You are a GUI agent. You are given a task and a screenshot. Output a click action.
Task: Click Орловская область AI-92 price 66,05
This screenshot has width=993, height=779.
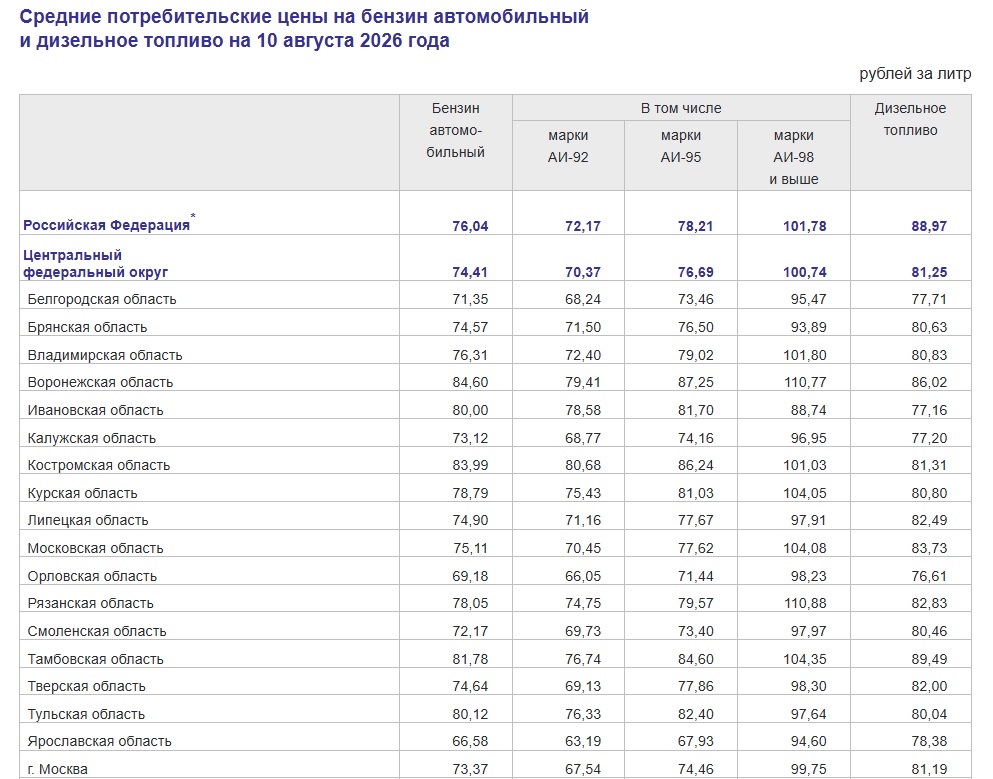click(x=583, y=576)
